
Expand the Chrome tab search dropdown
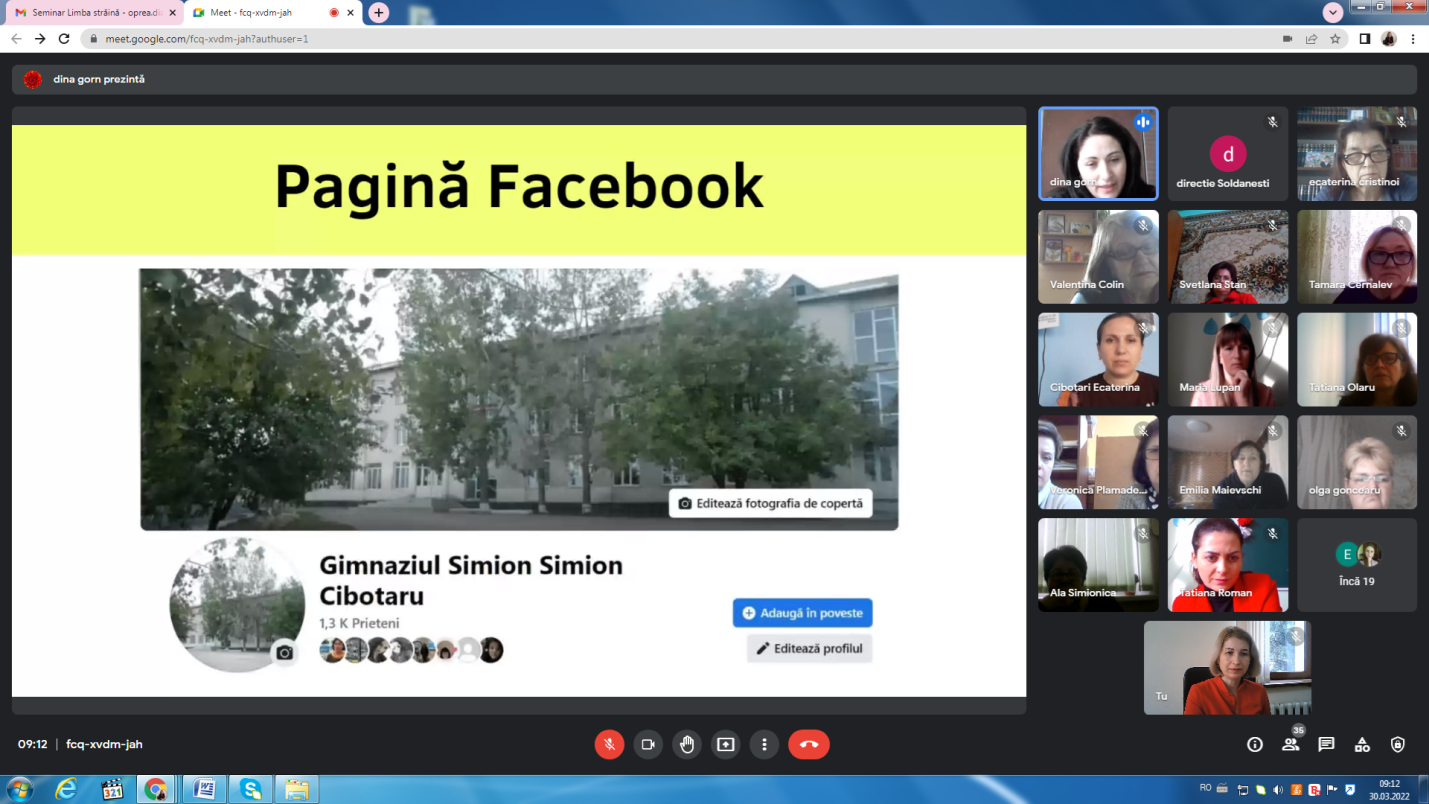(1333, 12)
